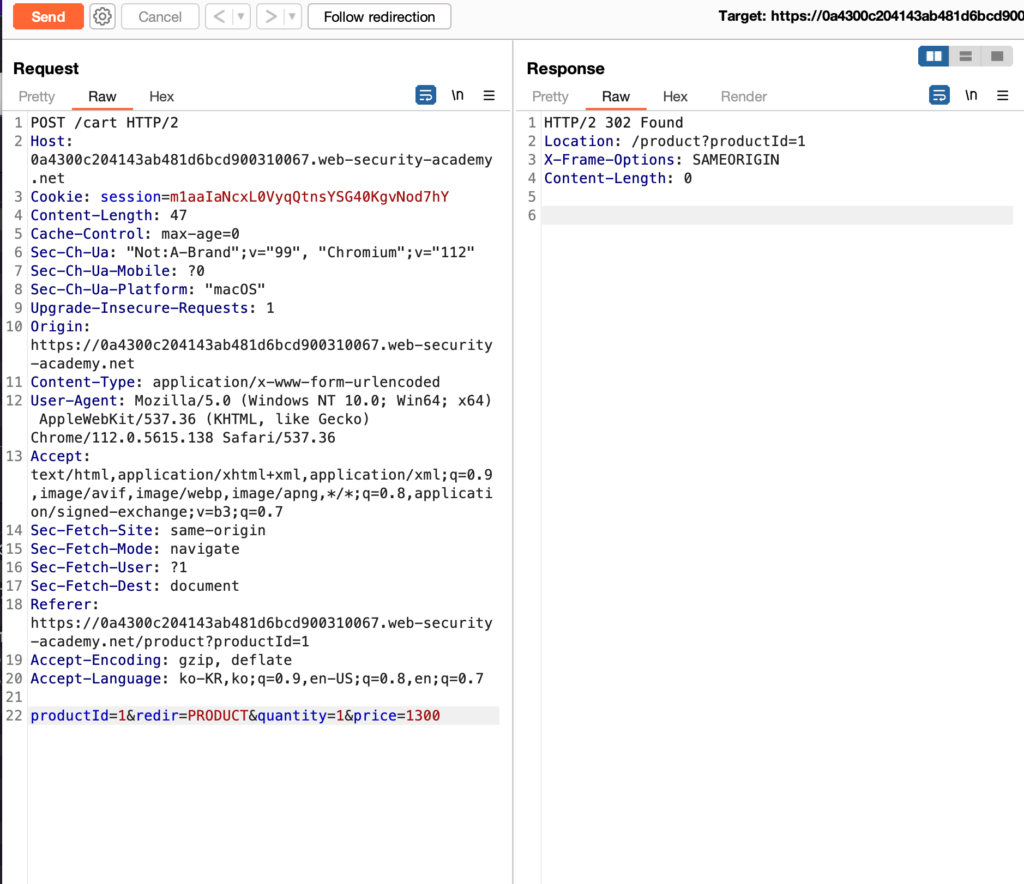Click Upgrade-Insecure-Requests header line

153,308
